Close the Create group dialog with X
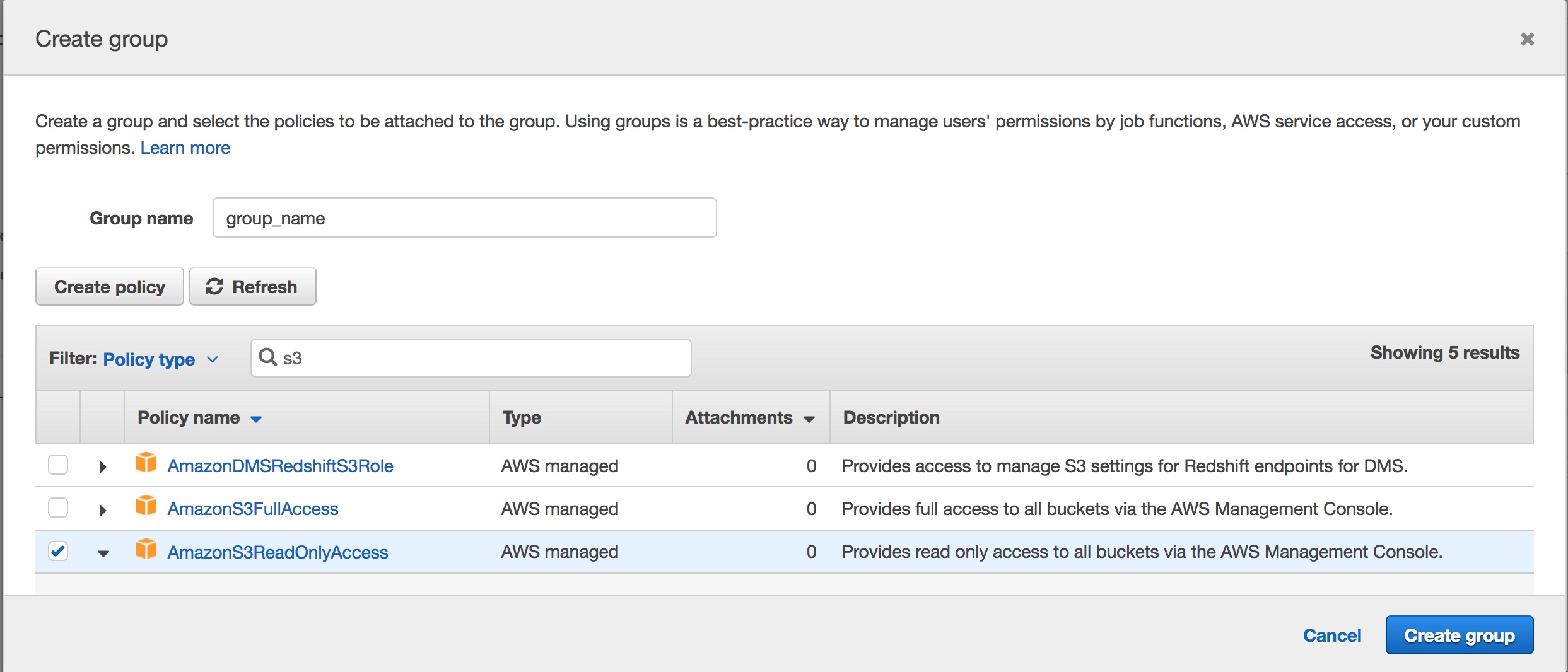The height and width of the screenshot is (672, 1568). (1527, 39)
